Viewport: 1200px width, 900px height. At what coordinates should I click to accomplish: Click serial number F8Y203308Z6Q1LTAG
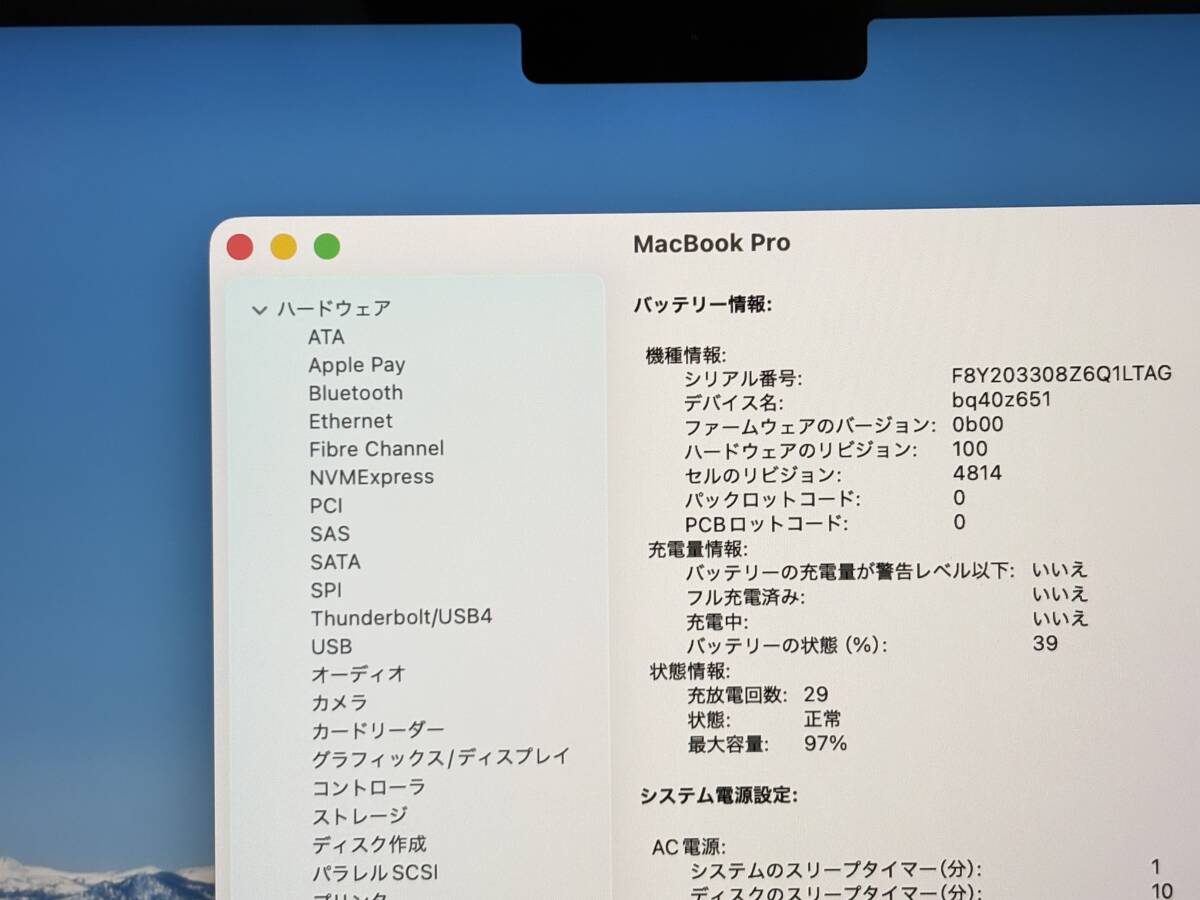coord(1061,374)
